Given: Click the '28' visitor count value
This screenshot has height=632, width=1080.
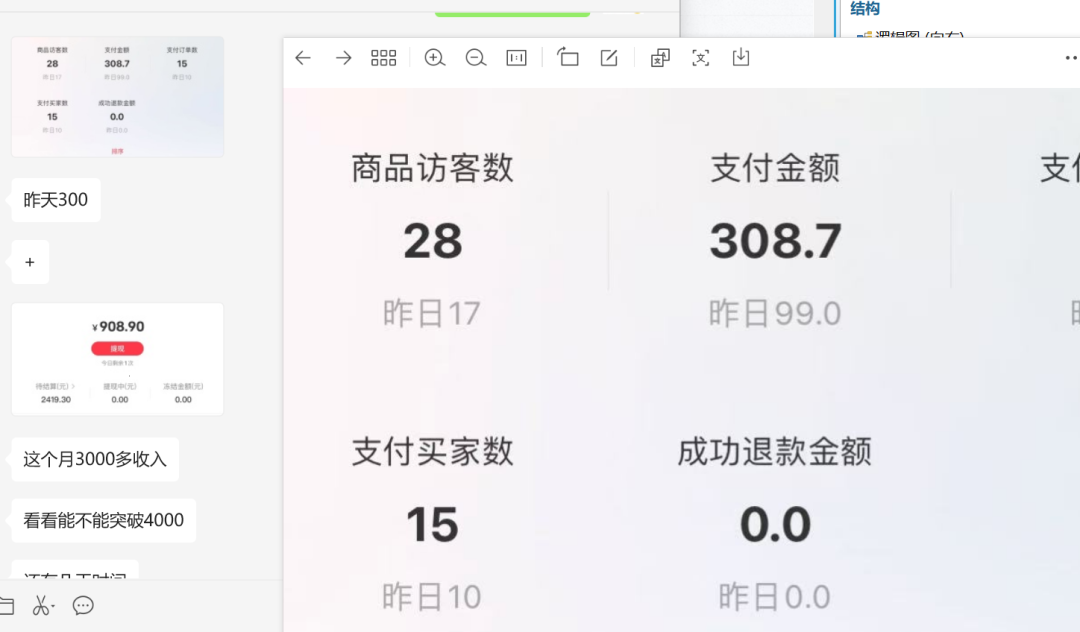Looking at the screenshot, I should 433,241.
